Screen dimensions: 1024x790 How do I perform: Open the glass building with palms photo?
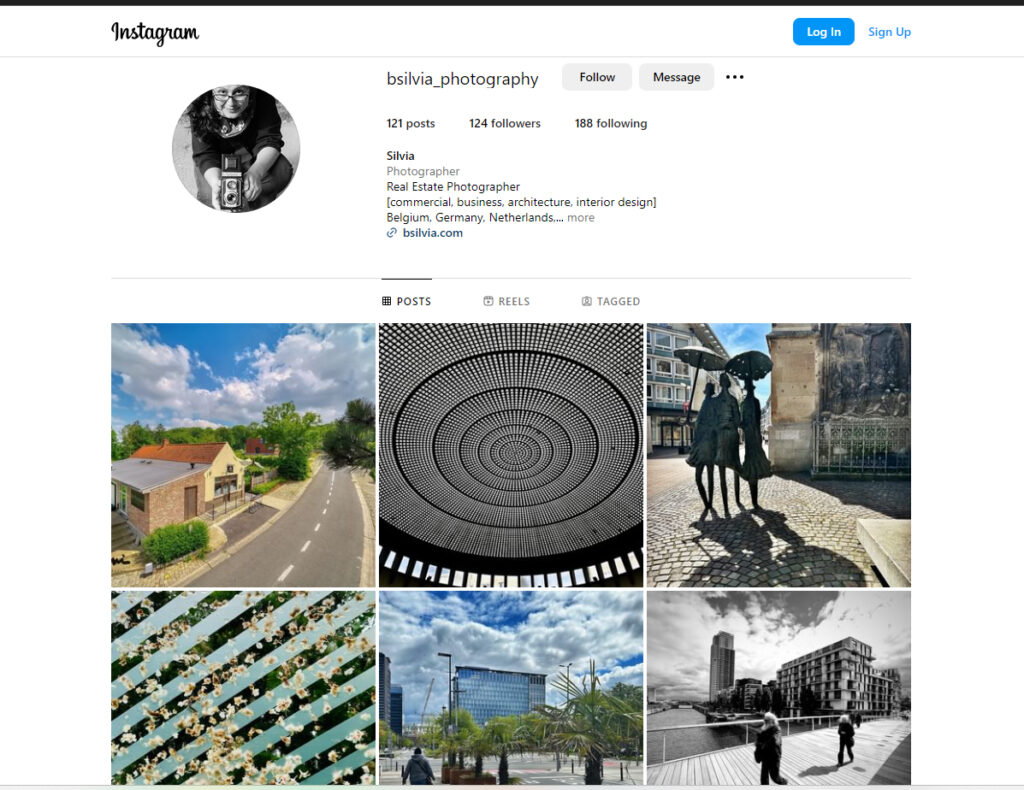[x=511, y=687]
